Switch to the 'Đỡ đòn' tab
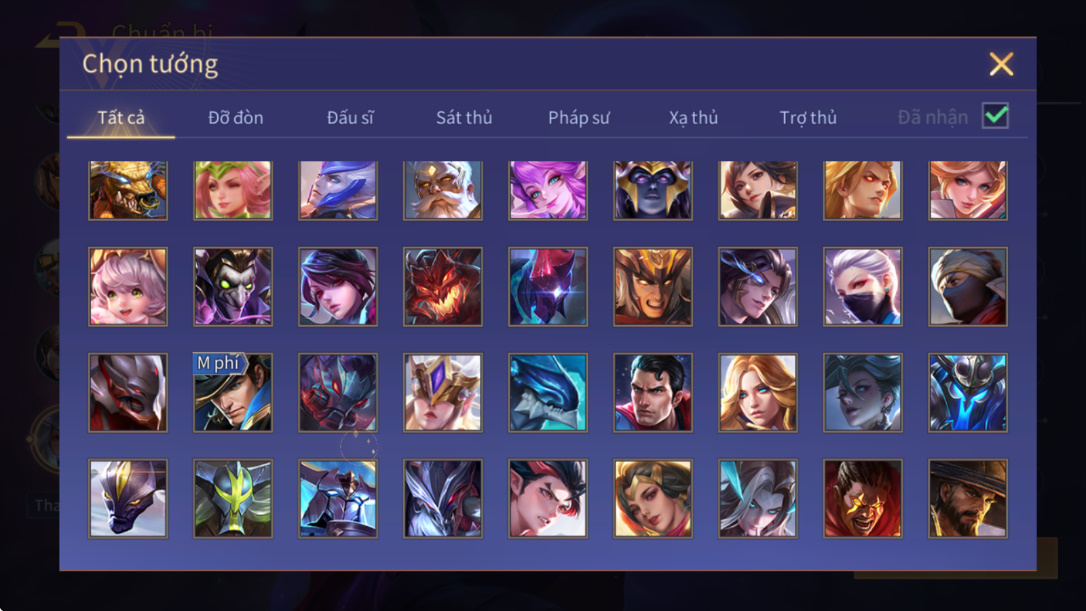1086x611 pixels. point(235,118)
